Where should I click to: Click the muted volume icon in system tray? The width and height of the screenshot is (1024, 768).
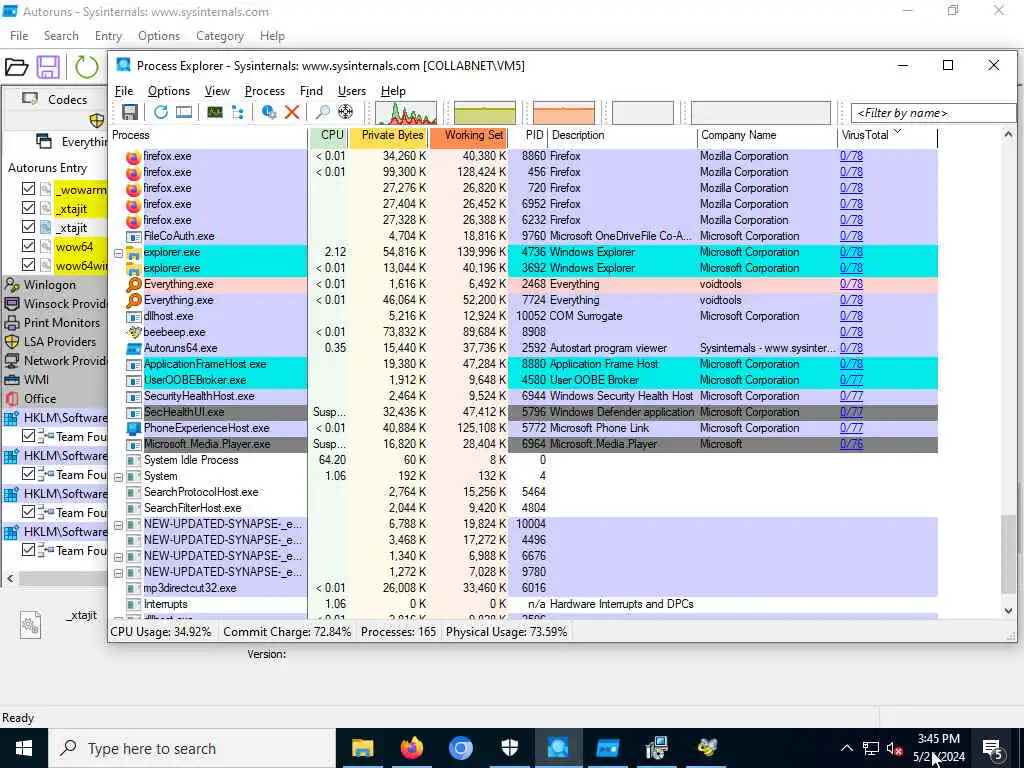point(895,748)
